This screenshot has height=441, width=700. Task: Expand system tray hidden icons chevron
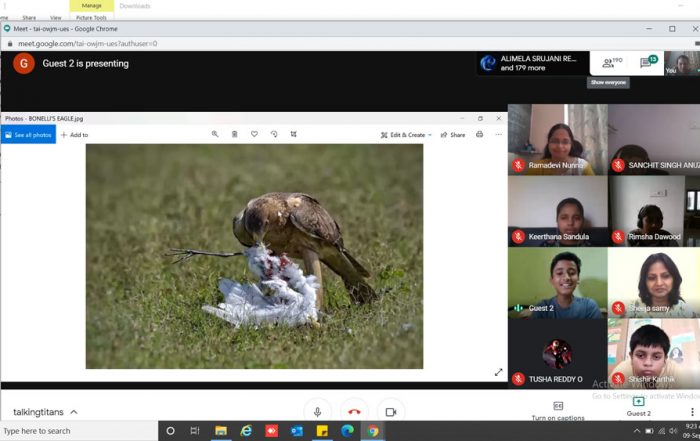tap(637, 431)
